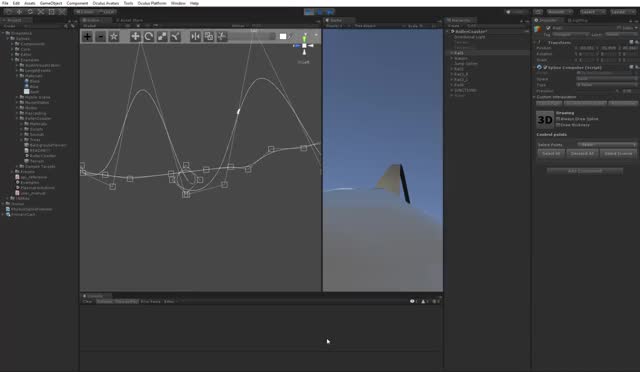
Task: Open the spline Type dropdown
Action: coord(607,85)
